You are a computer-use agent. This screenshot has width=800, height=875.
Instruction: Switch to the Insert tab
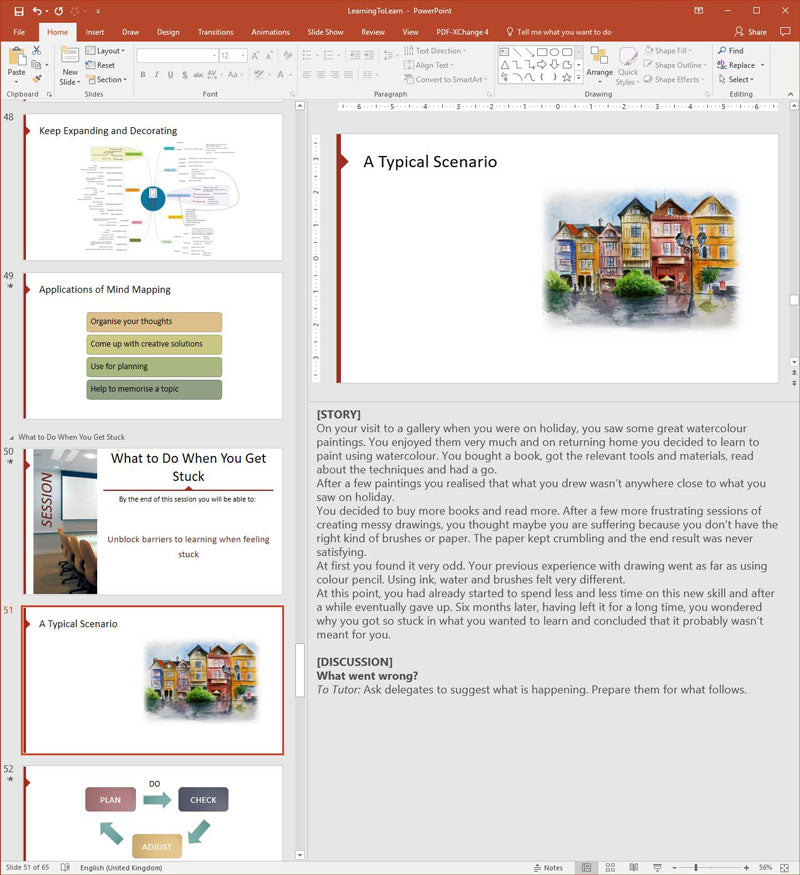(94, 32)
